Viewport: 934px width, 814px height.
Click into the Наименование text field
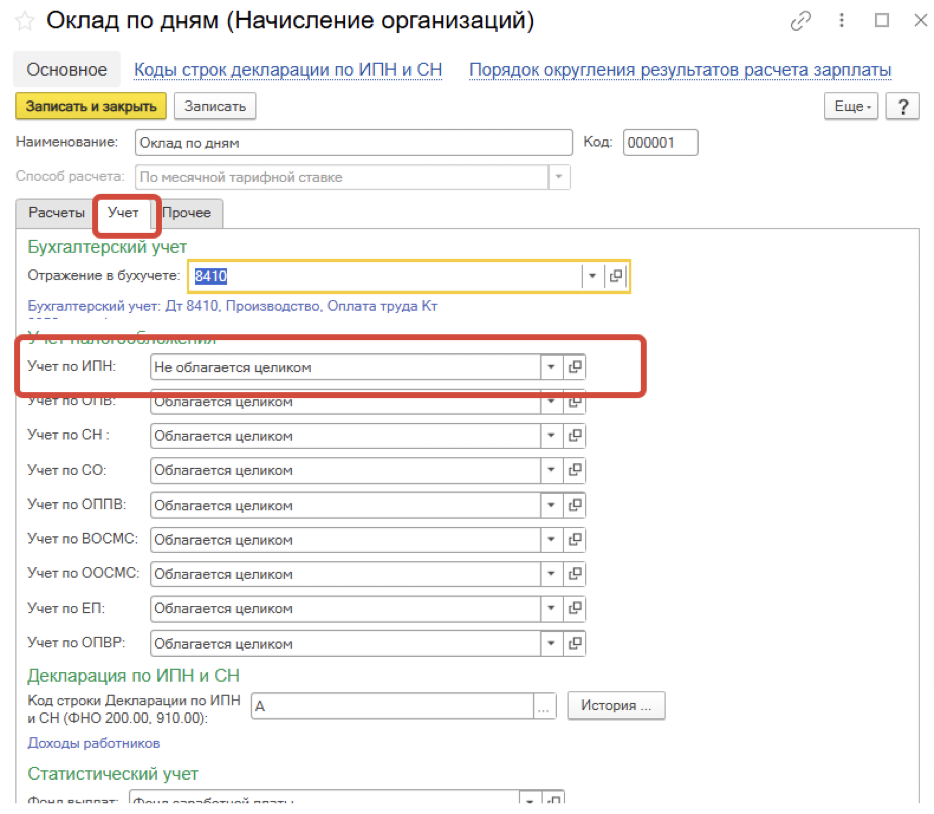coord(350,143)
